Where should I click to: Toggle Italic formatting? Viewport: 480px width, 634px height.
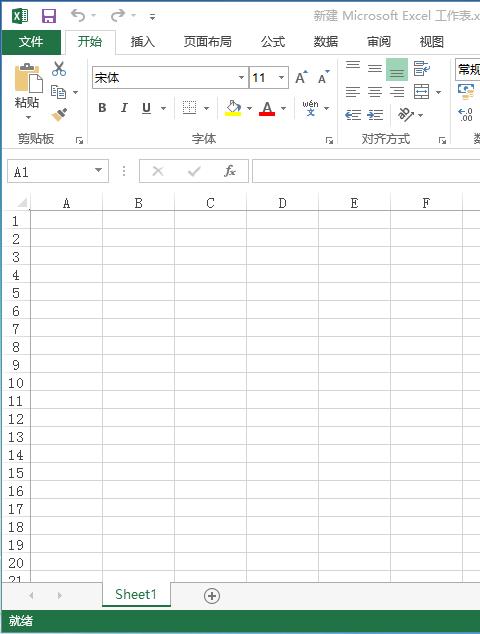(124, 108)
